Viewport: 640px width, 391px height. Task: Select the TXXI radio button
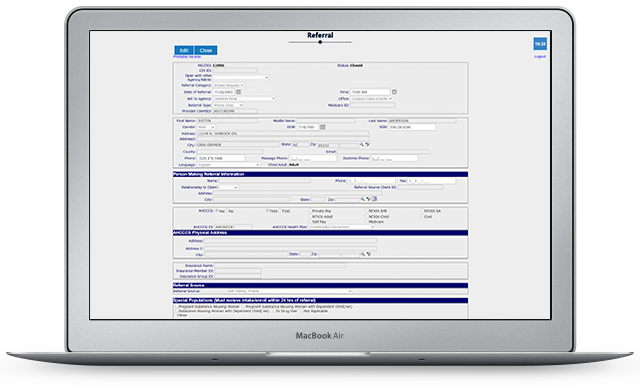point(280,211)
